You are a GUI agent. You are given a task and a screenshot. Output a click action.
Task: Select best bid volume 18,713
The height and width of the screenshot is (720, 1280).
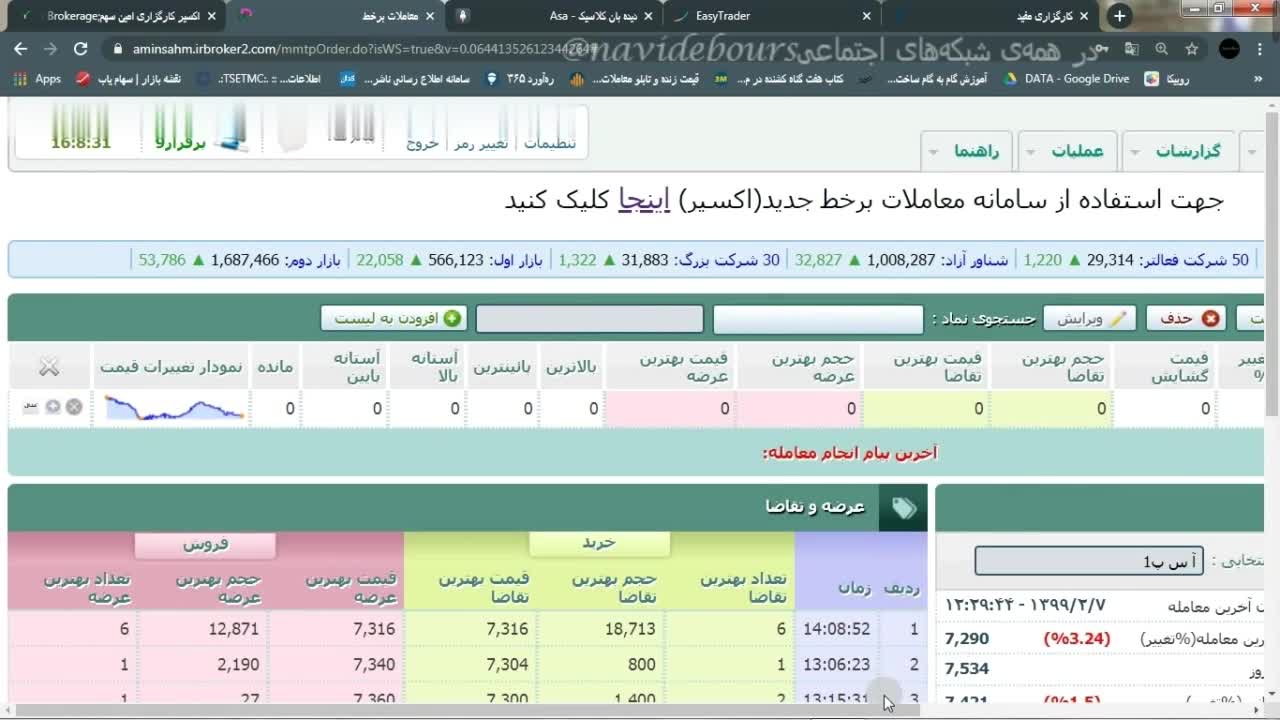point(629,629)
